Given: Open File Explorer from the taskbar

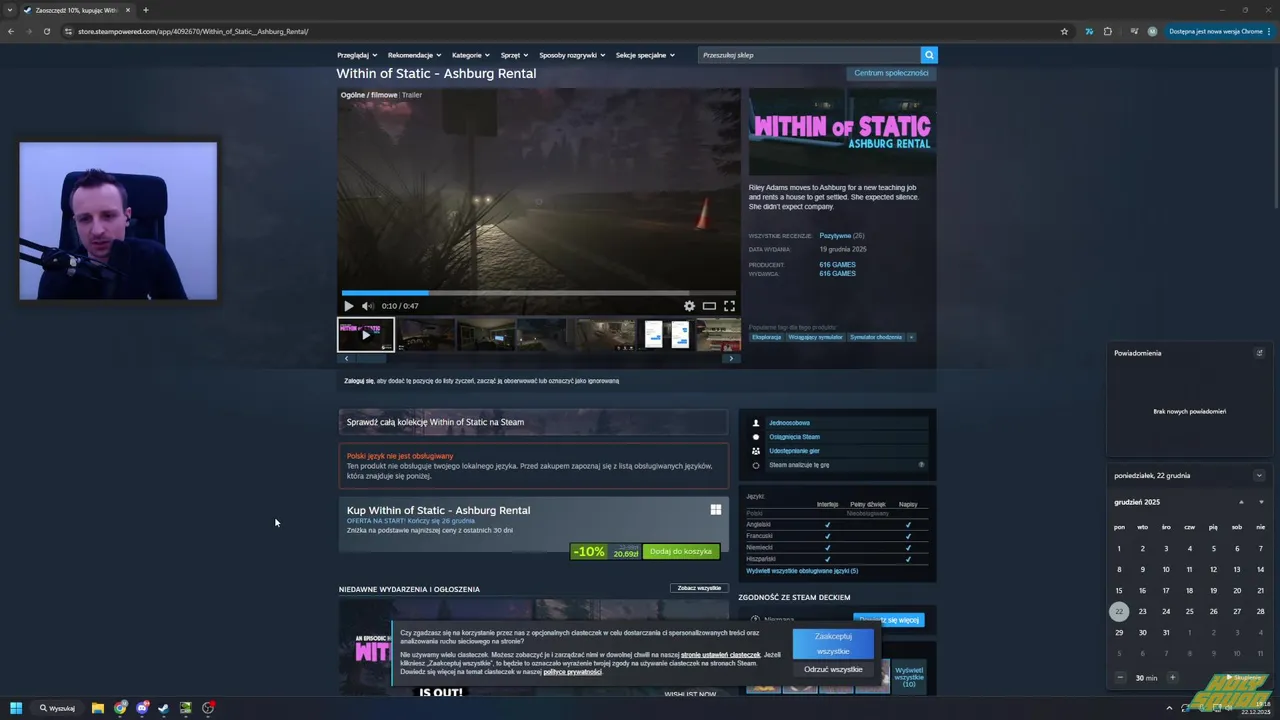Looking at the screenshot, I should click(x=98, y=708).
